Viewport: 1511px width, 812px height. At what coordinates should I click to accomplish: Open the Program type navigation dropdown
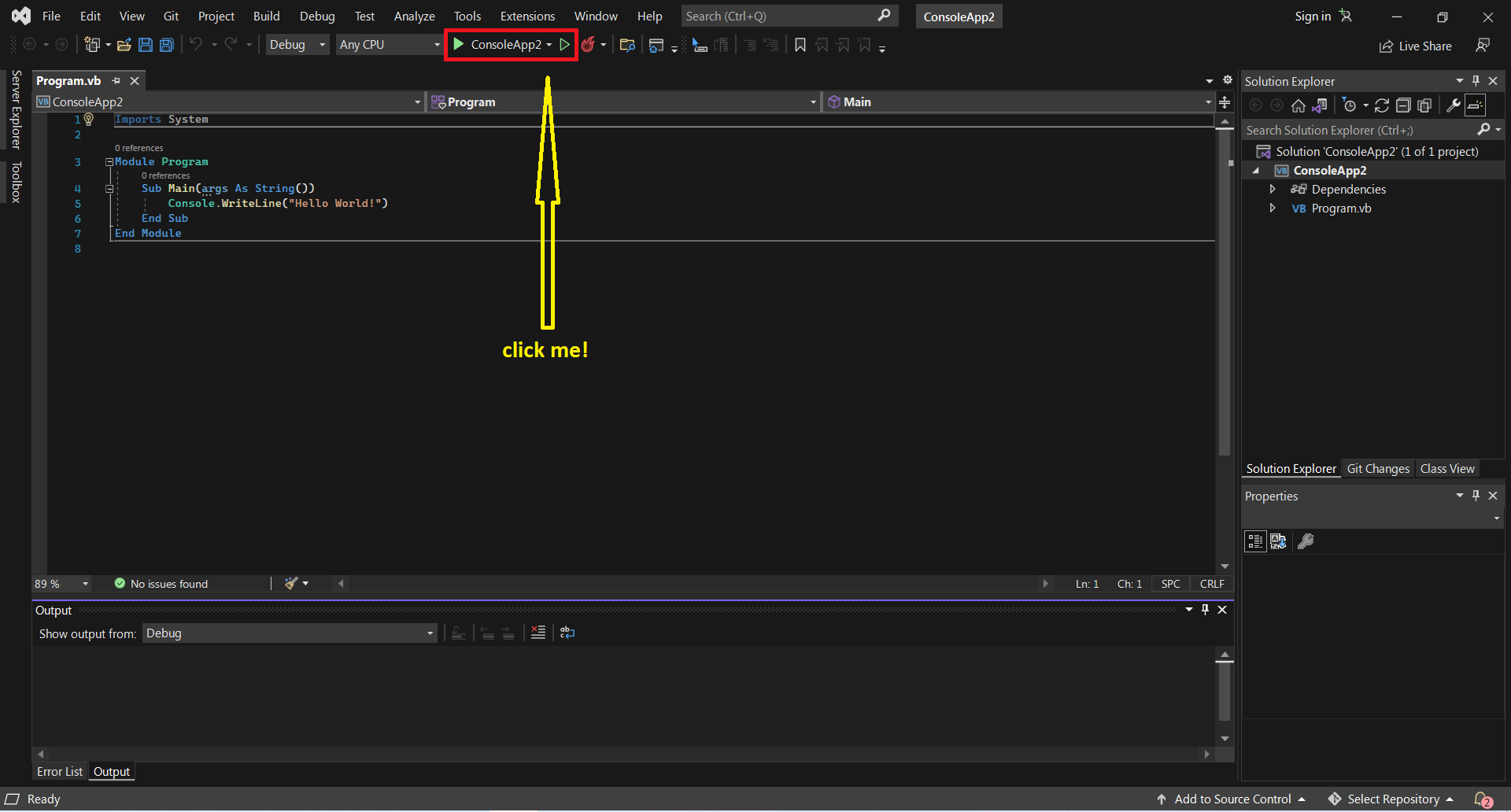click(625, 102)
